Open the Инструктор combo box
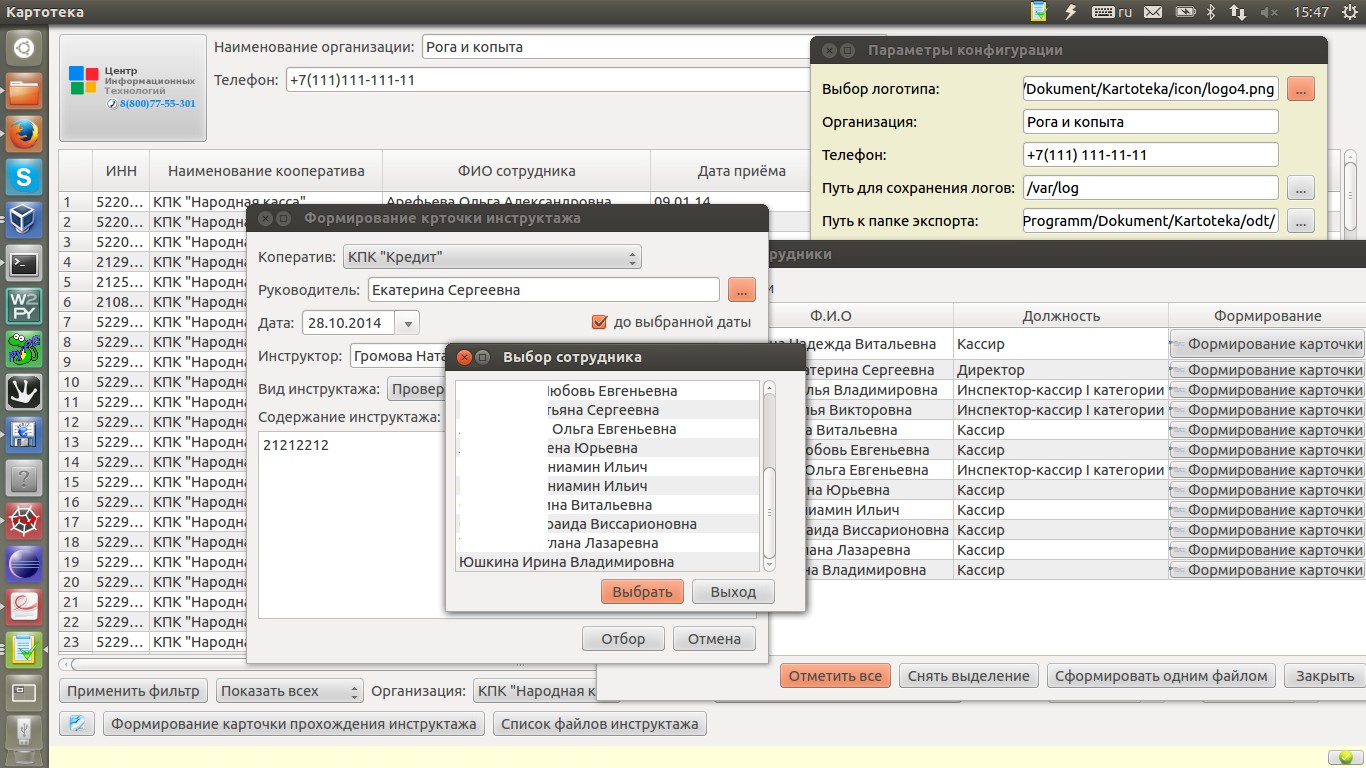 pyautogui.click(x=398, y=355)
